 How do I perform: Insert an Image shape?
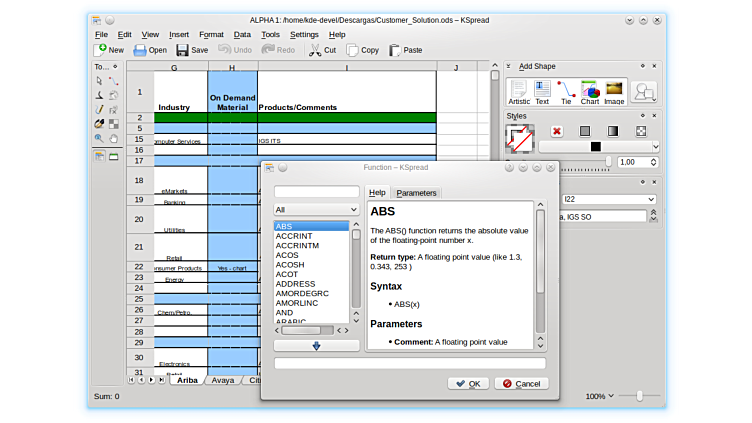pos(614,92)
